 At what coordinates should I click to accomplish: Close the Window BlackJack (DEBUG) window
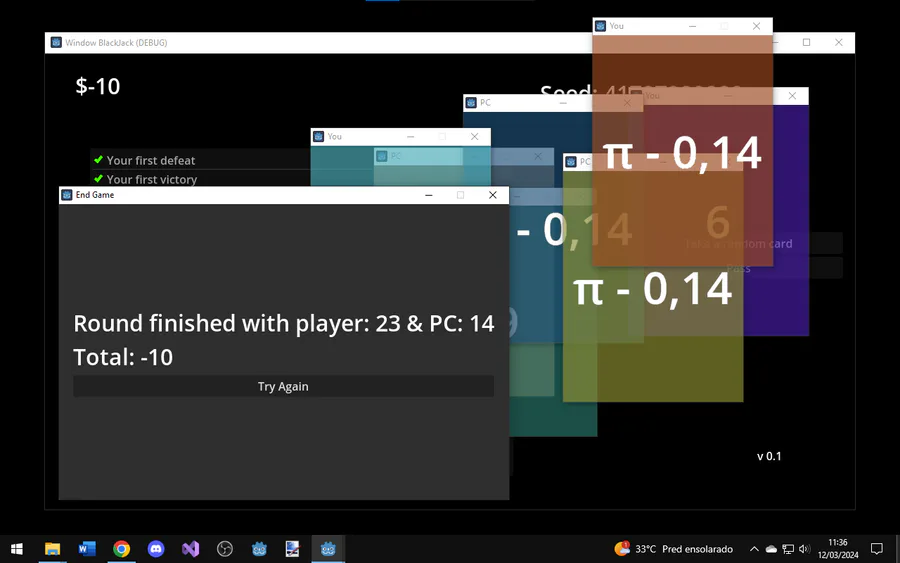839,42
